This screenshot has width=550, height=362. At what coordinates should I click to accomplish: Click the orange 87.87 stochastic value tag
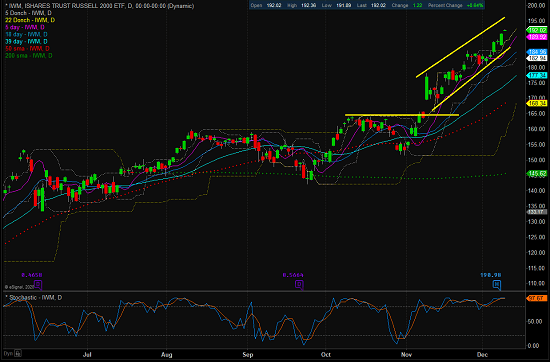537,298
